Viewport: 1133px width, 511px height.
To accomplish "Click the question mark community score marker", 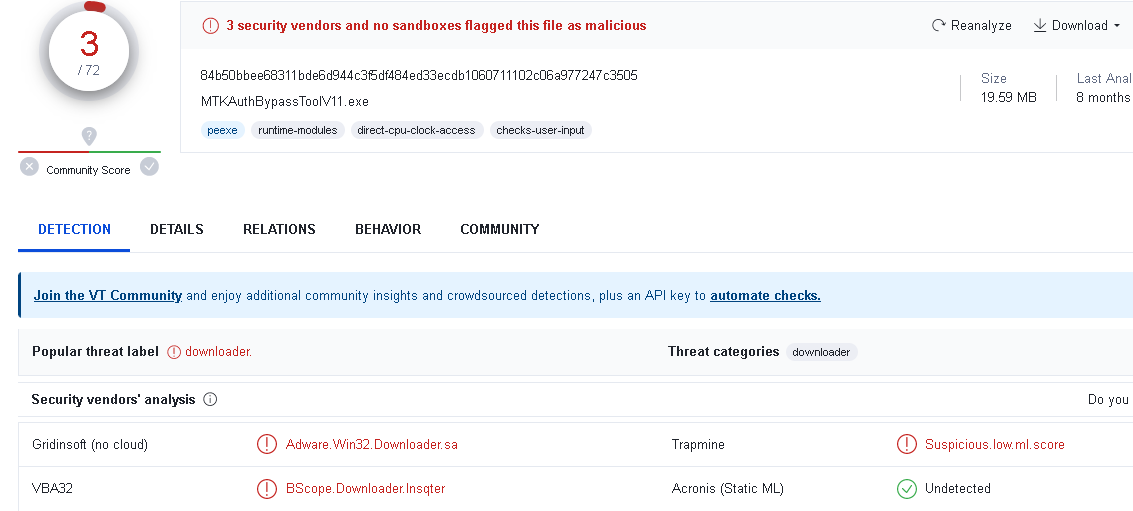I will pyautogui.click(x=89, y=135).
